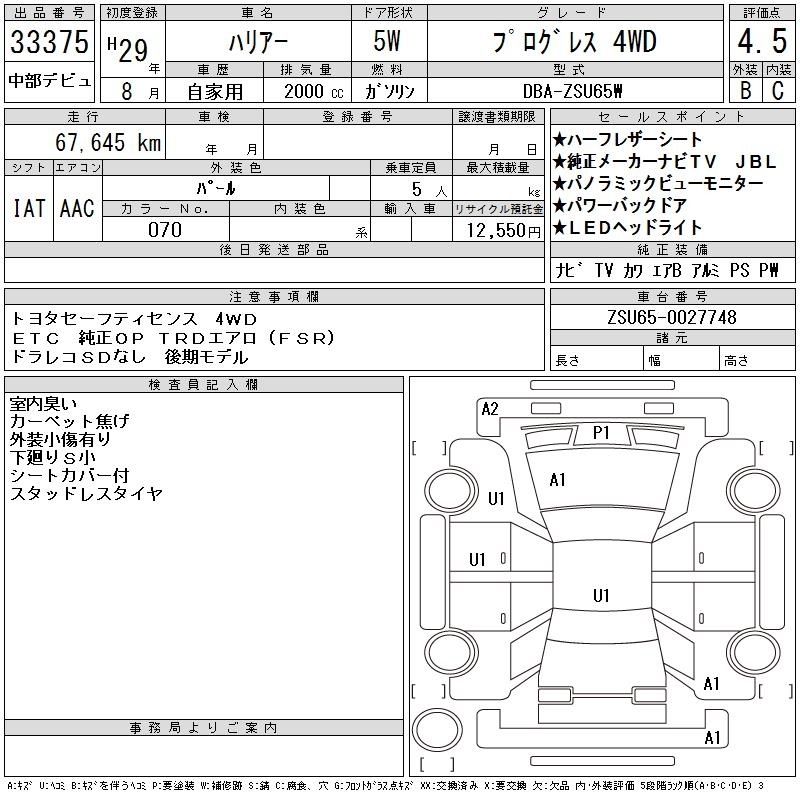
Task: Click the U1 mark on left door
Action: 477,559
